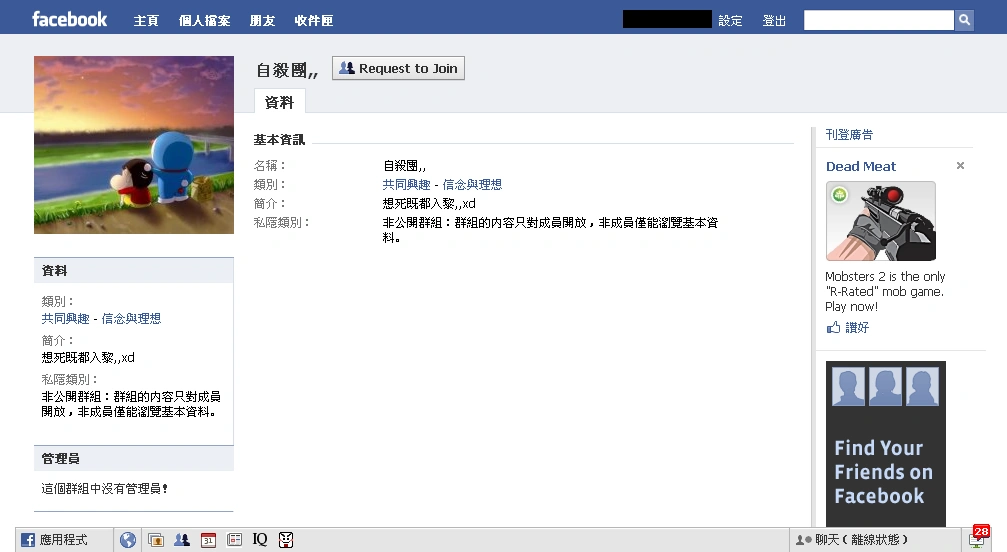Open 共同興趣 link in left sidebar
1007x552 pixels.
click(x=66, y=318)
